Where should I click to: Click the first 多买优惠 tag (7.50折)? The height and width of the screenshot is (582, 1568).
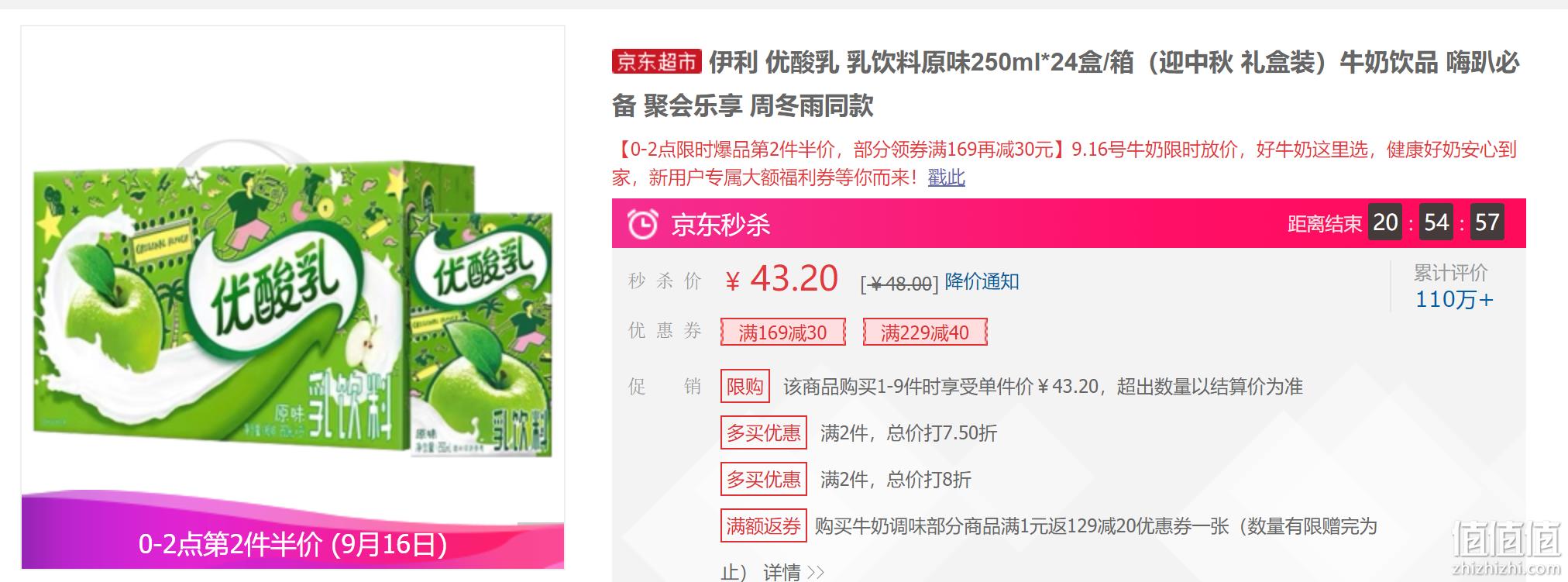coord(764,432)
